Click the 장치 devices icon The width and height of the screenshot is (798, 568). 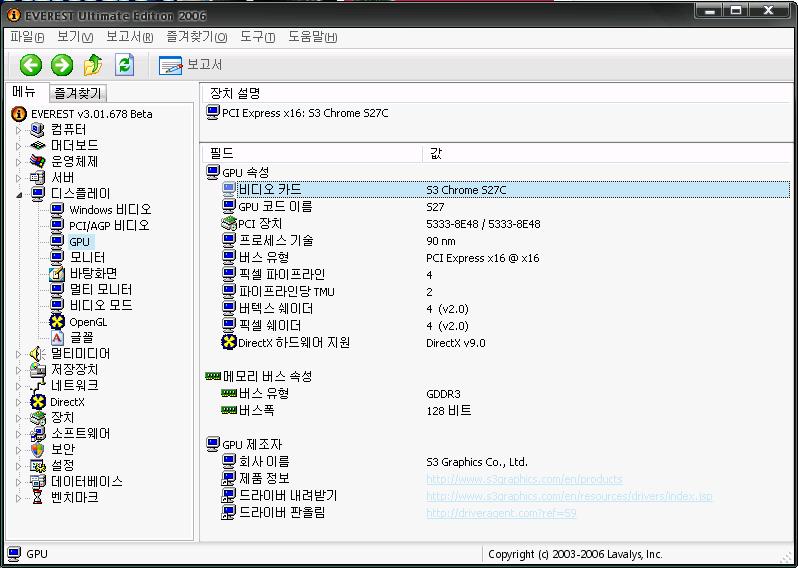click(x=37, y=418)
